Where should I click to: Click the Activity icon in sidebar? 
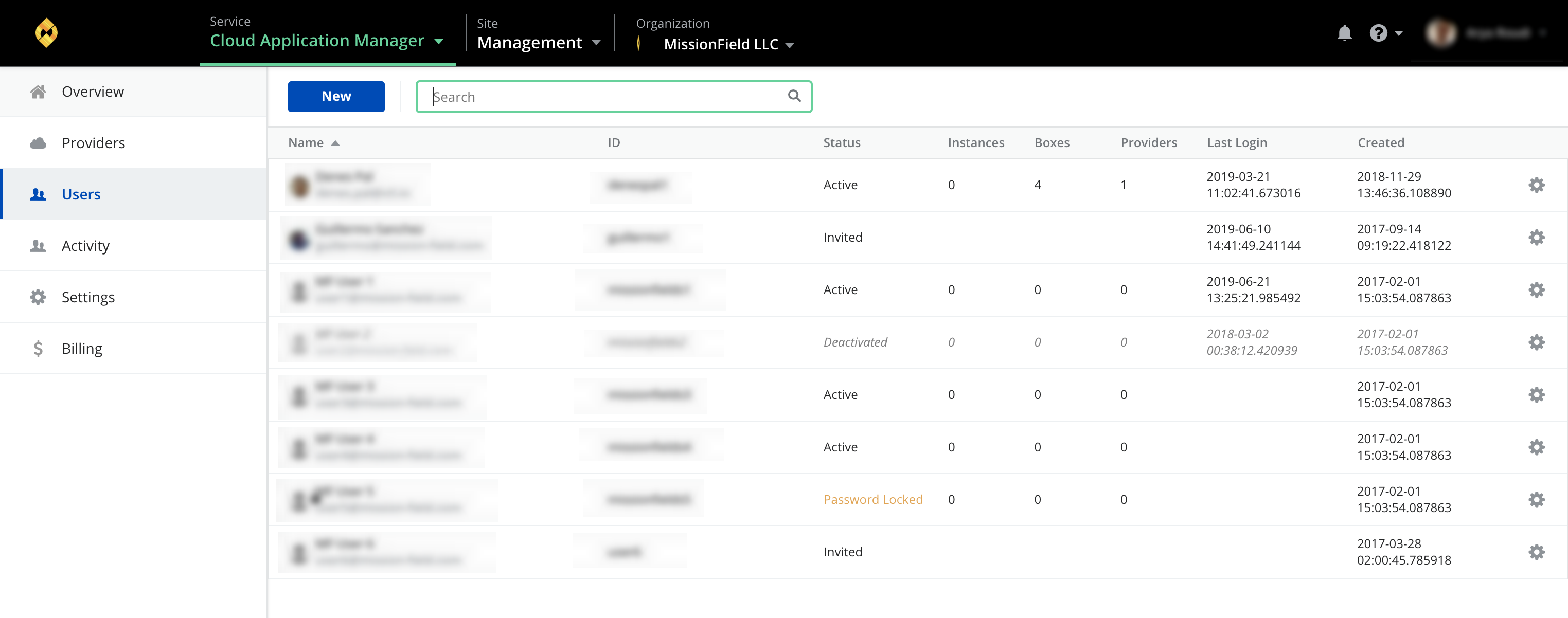point(38,246)
